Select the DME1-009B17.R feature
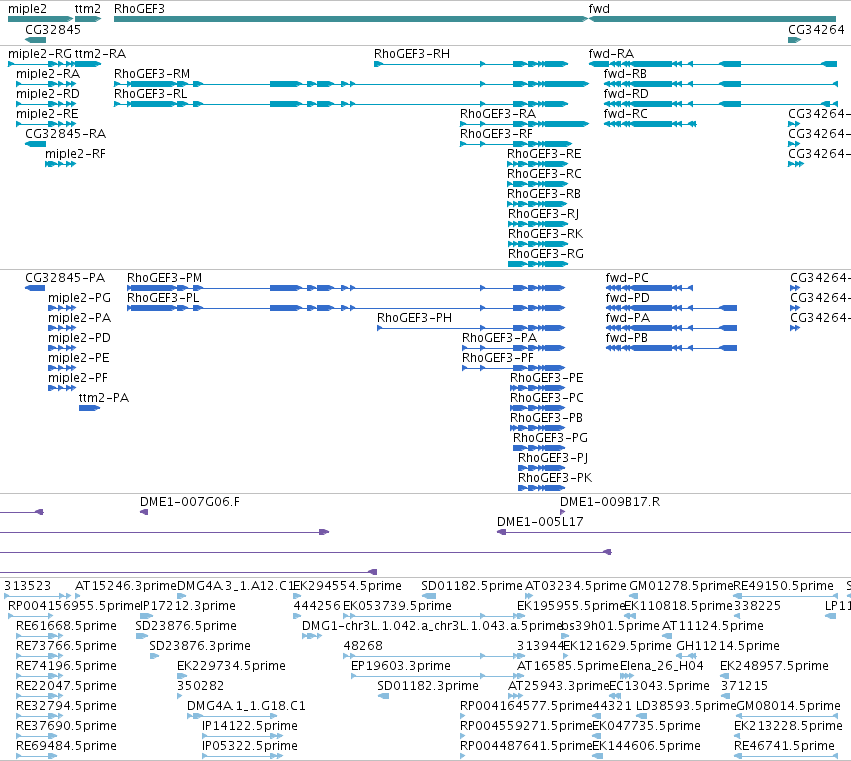This screenshot has height=761, width=851. (562, 512)
